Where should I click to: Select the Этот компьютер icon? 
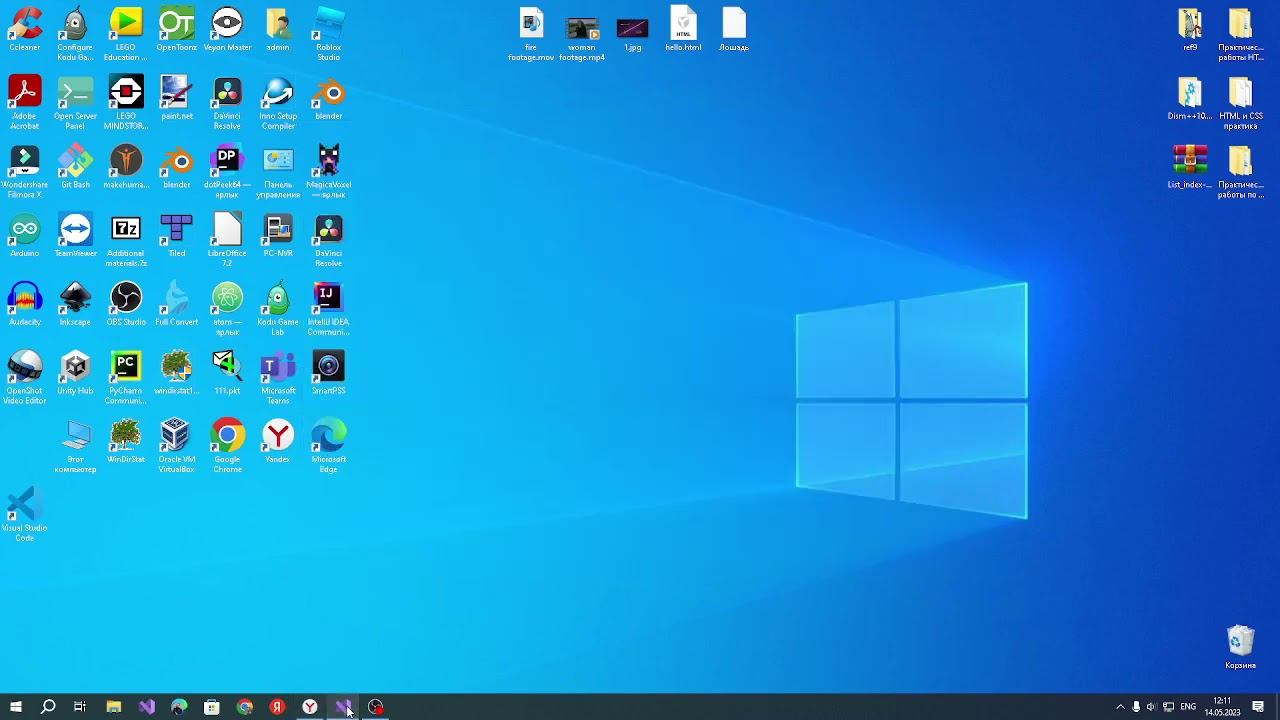75,447
